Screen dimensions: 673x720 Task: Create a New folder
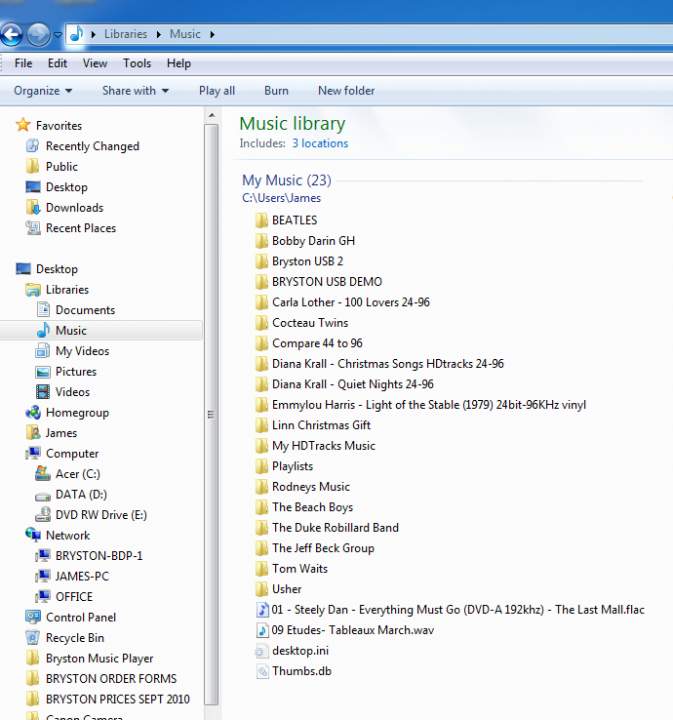tap(346, 91)
